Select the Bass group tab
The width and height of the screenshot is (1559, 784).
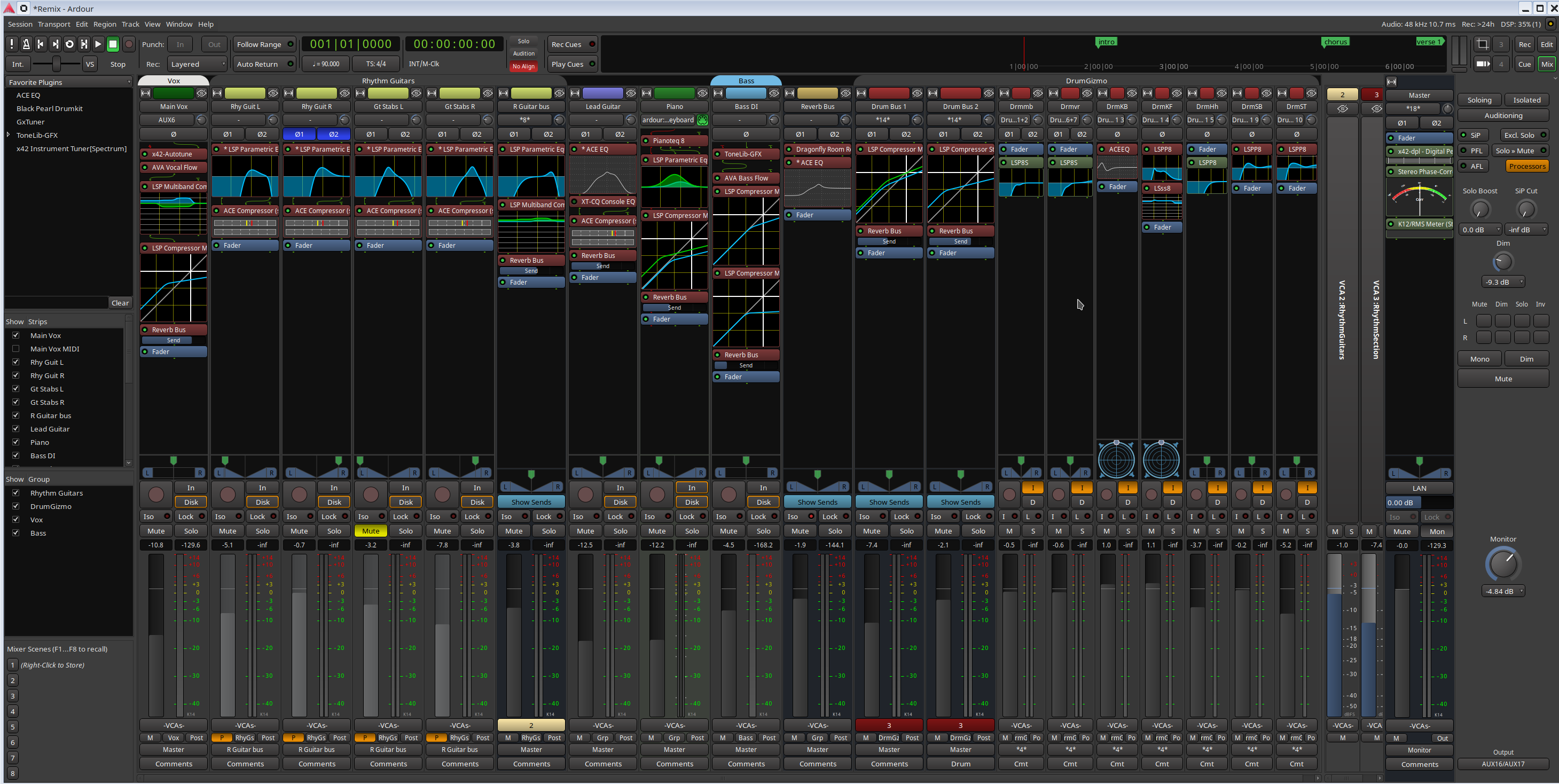746,81
